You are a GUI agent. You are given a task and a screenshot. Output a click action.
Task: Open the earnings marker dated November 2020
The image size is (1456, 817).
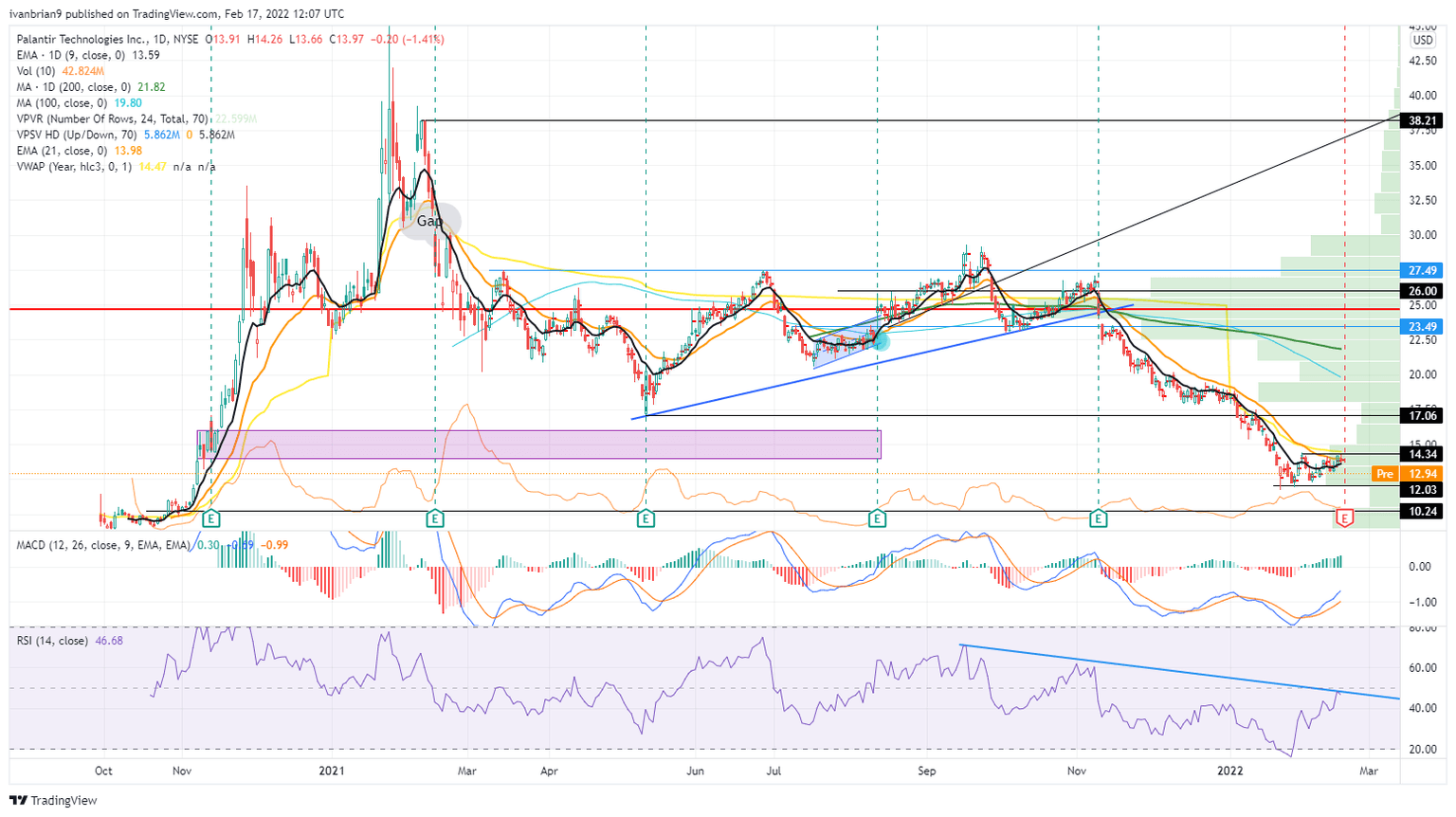point(211,518)
